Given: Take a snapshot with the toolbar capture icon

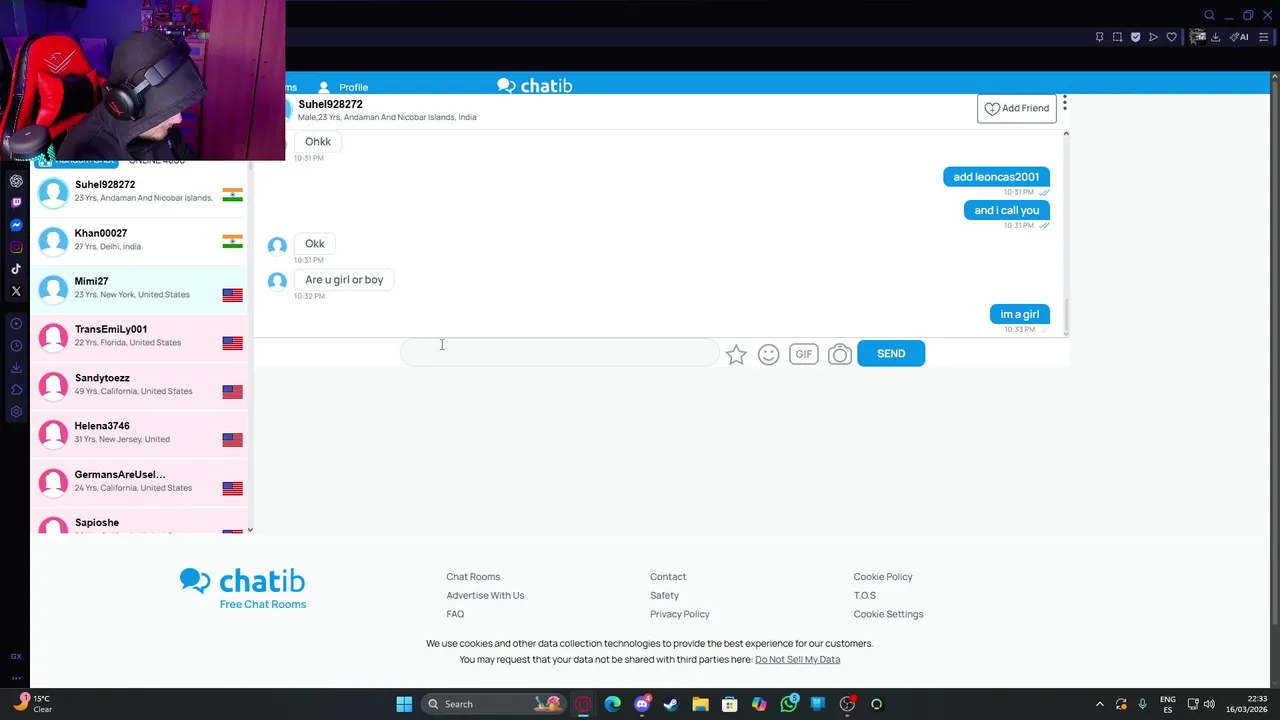Looking at the screenshot, I should coord(1117,37).
